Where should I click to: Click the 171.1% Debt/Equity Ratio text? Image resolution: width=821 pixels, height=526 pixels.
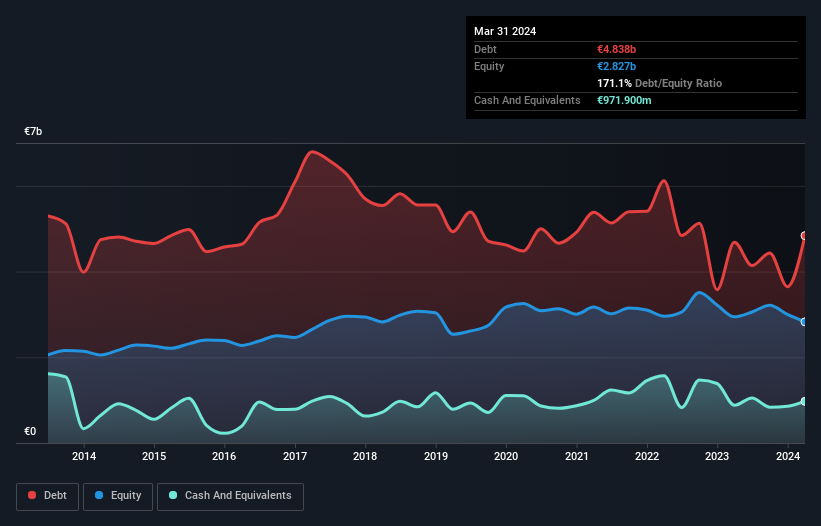659,83
